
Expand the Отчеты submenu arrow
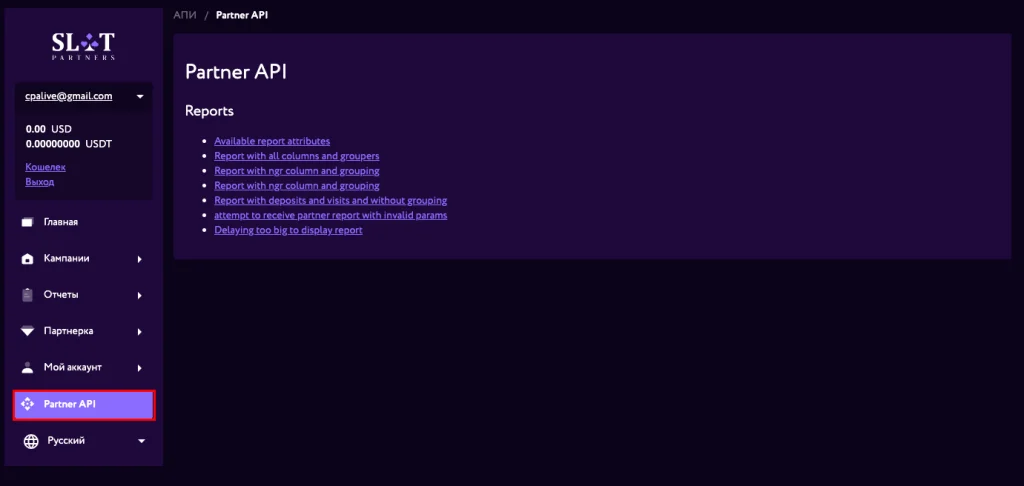pos(140,296)
